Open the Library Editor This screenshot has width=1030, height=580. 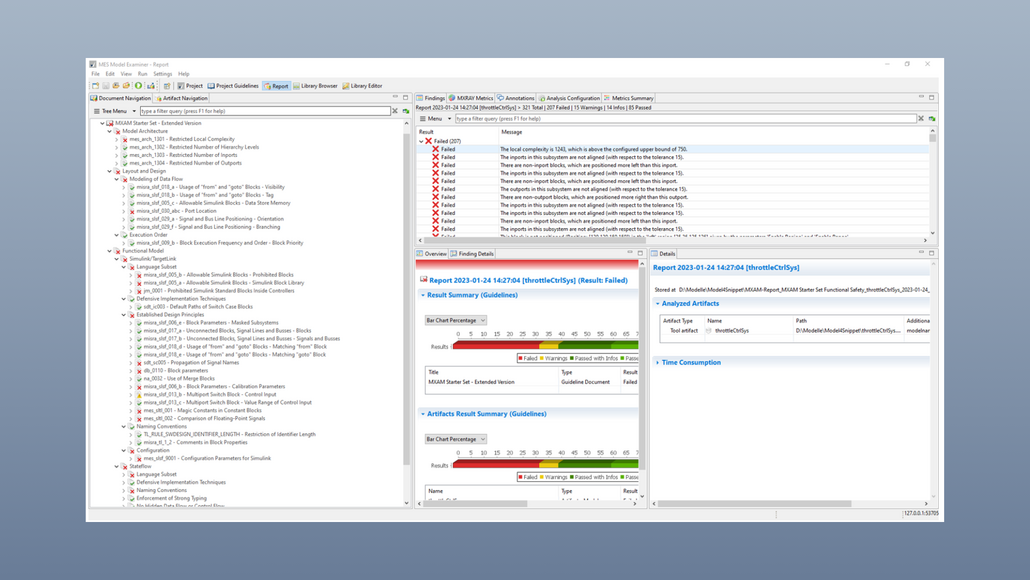[x=362, y=86]
